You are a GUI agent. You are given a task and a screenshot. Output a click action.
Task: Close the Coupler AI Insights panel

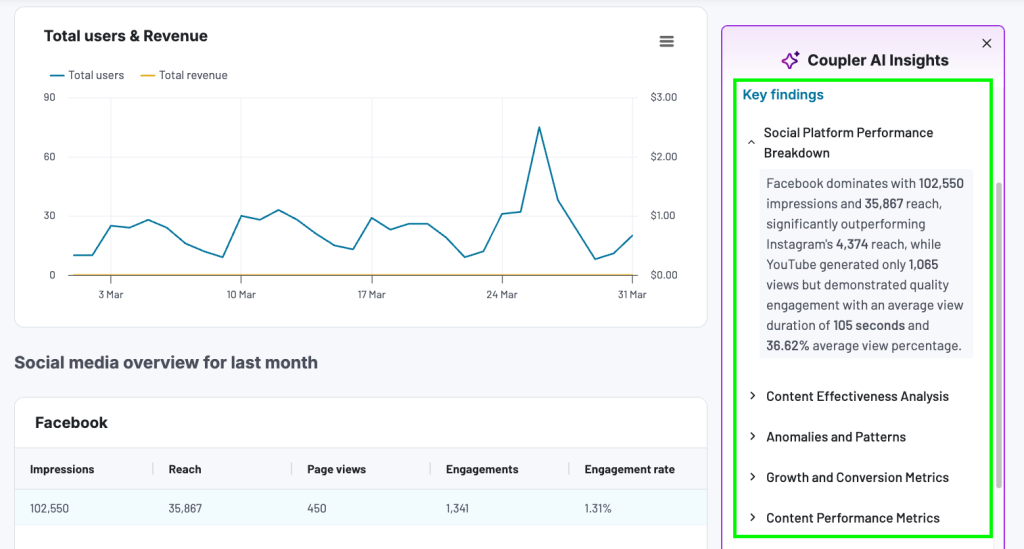point(986,43)
